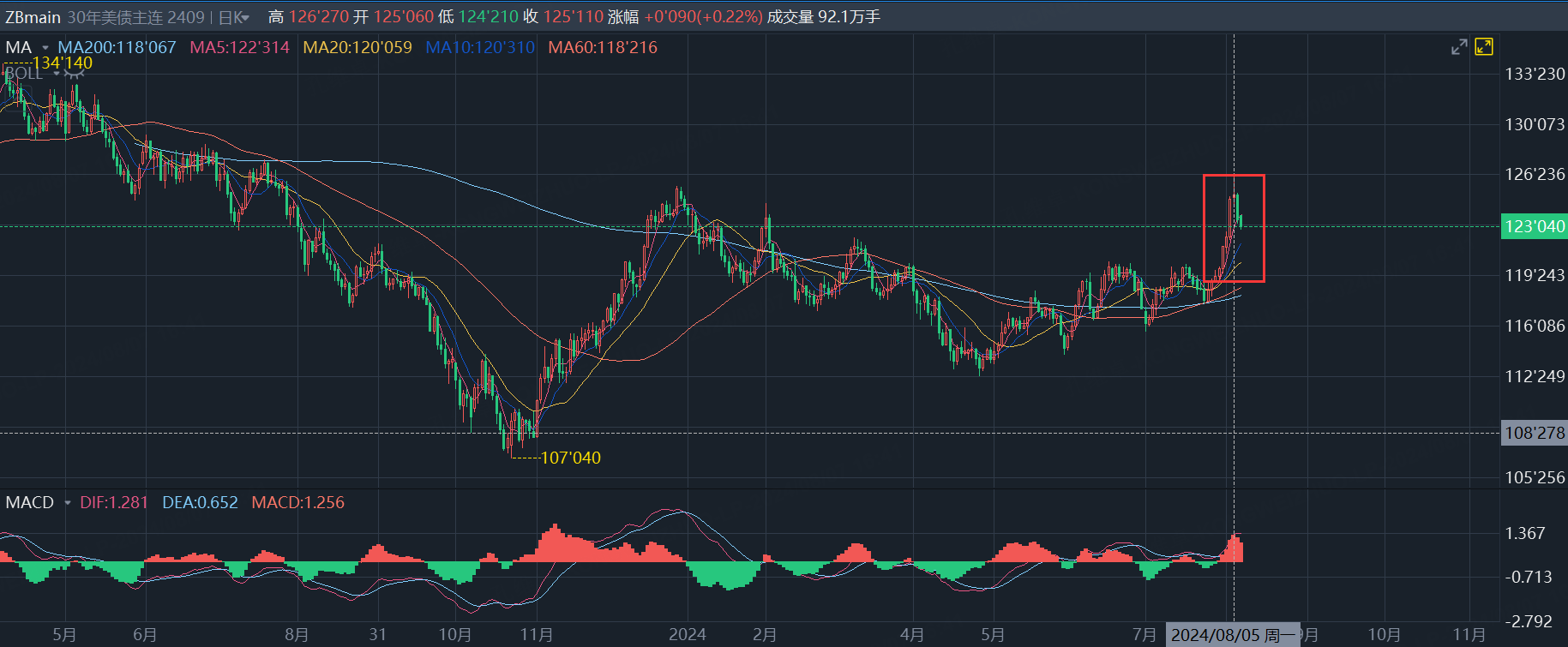Open the 日K period dropdown
Image resolution: width=1568 pixels, height=647 pixels.
[x=233, y=17]
